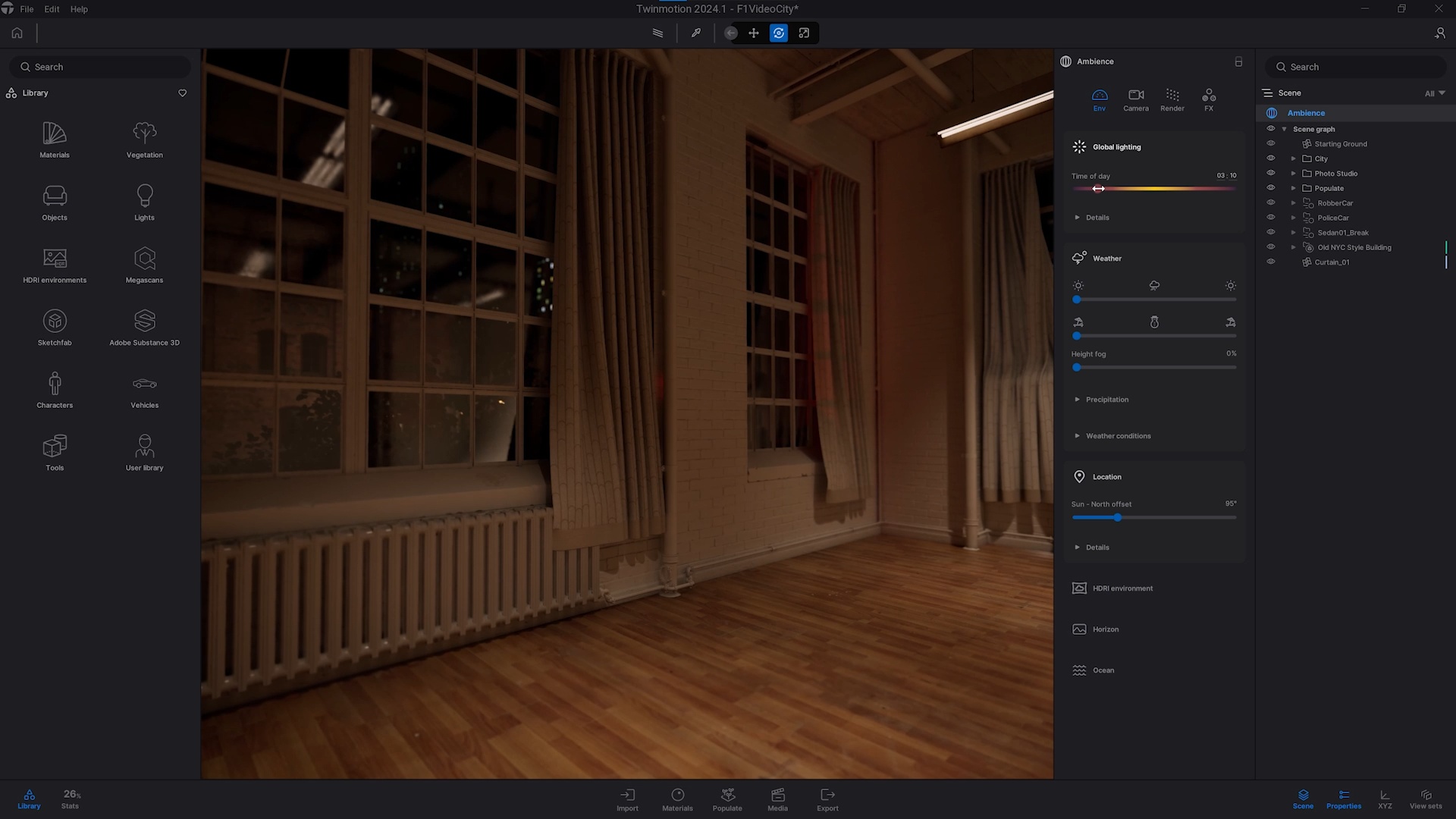
Task: Open the Vegetation library category
Action: [x=144, y=140]
